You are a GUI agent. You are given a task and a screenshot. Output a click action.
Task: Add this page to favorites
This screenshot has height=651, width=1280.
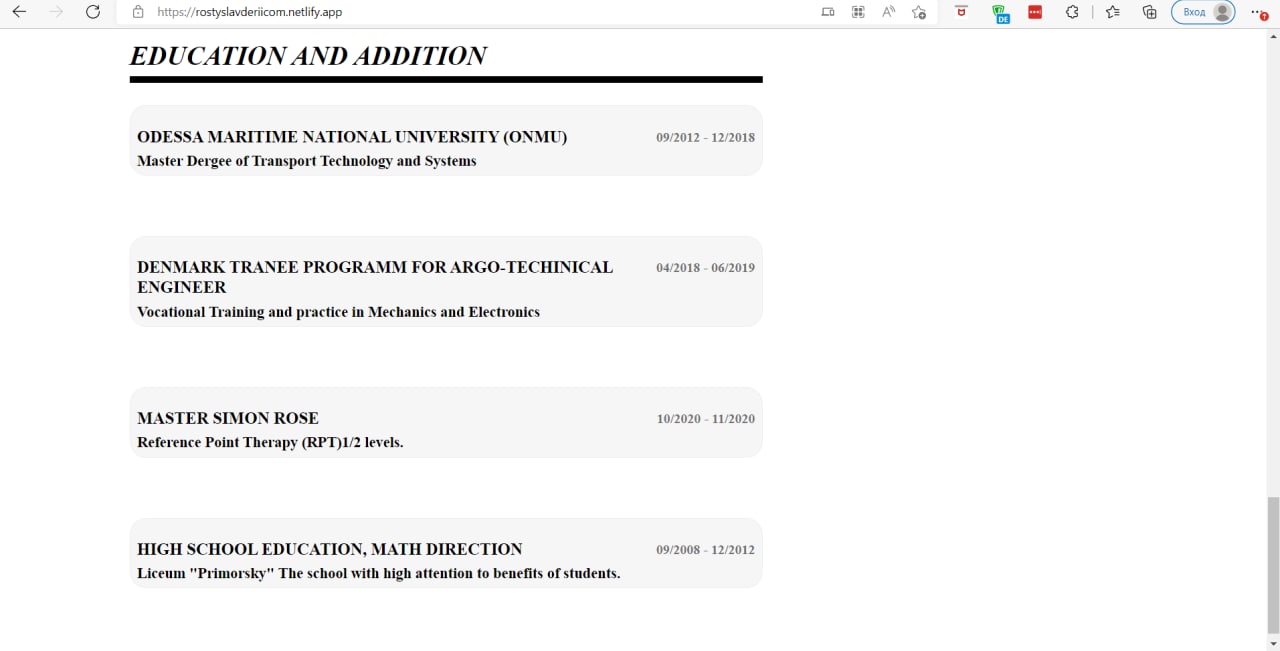point(919,12)
